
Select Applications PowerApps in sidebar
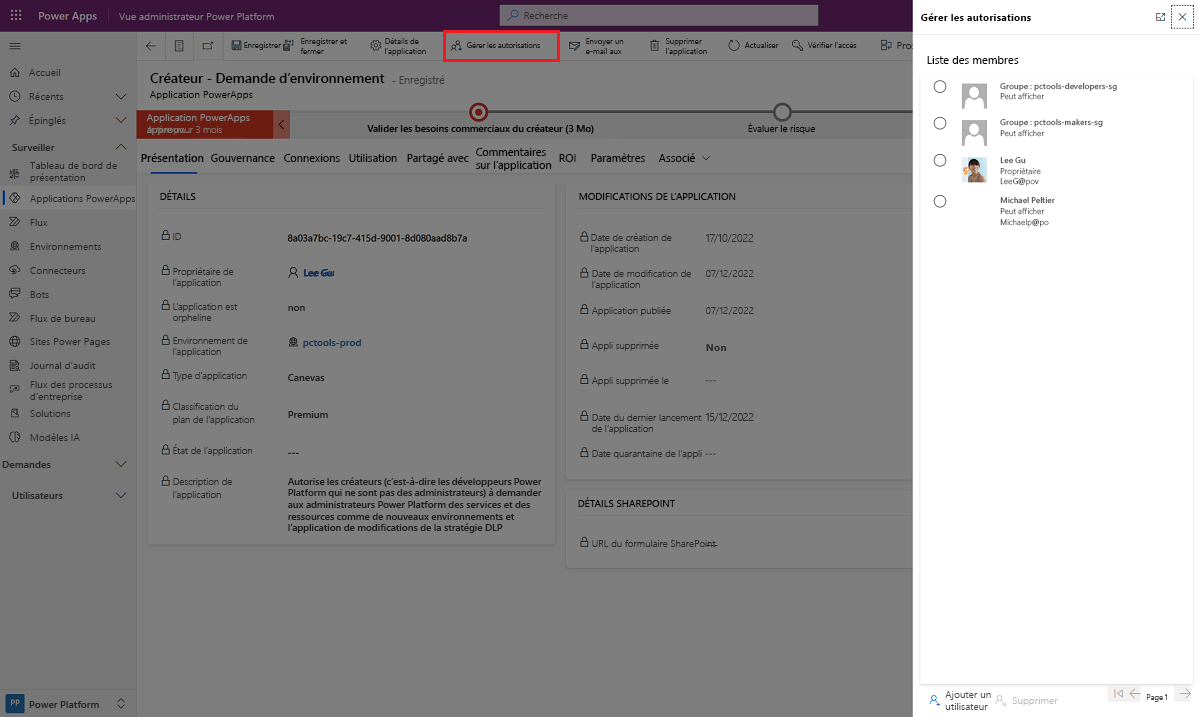click(68, 198)
